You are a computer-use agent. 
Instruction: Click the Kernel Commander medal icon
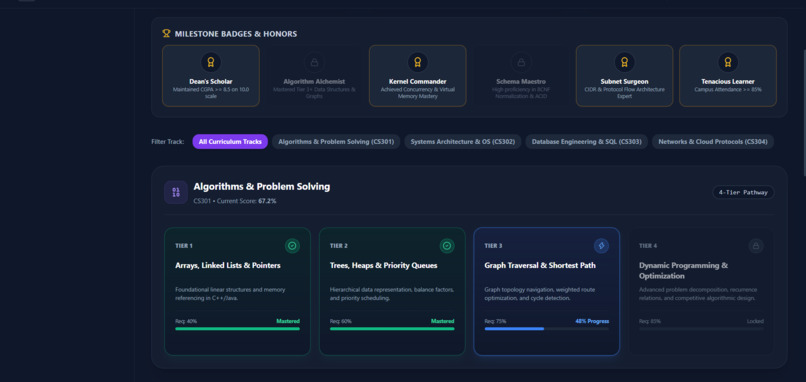pyautogui.click(x=417, y=62)
